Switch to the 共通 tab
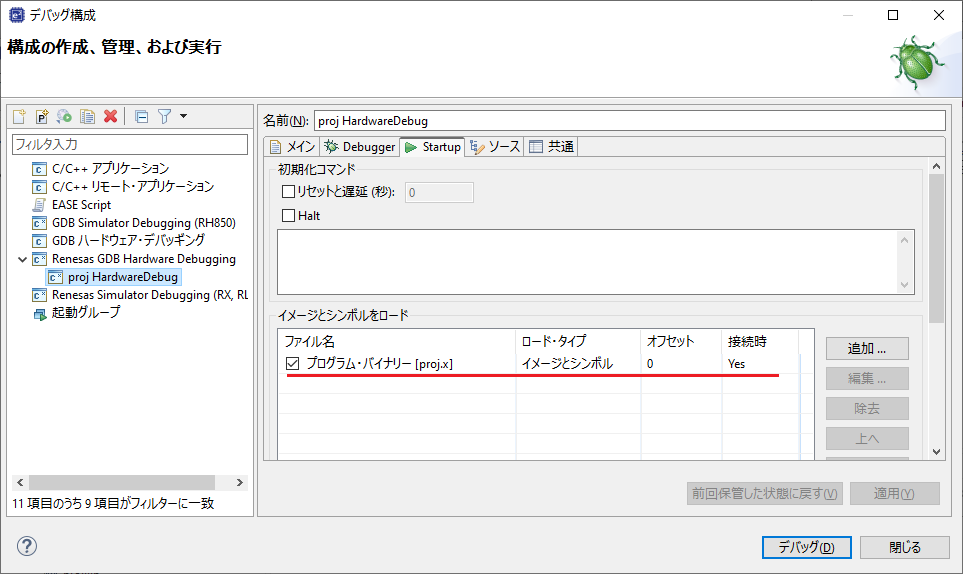The image size is (963, 574). (552, 147)
